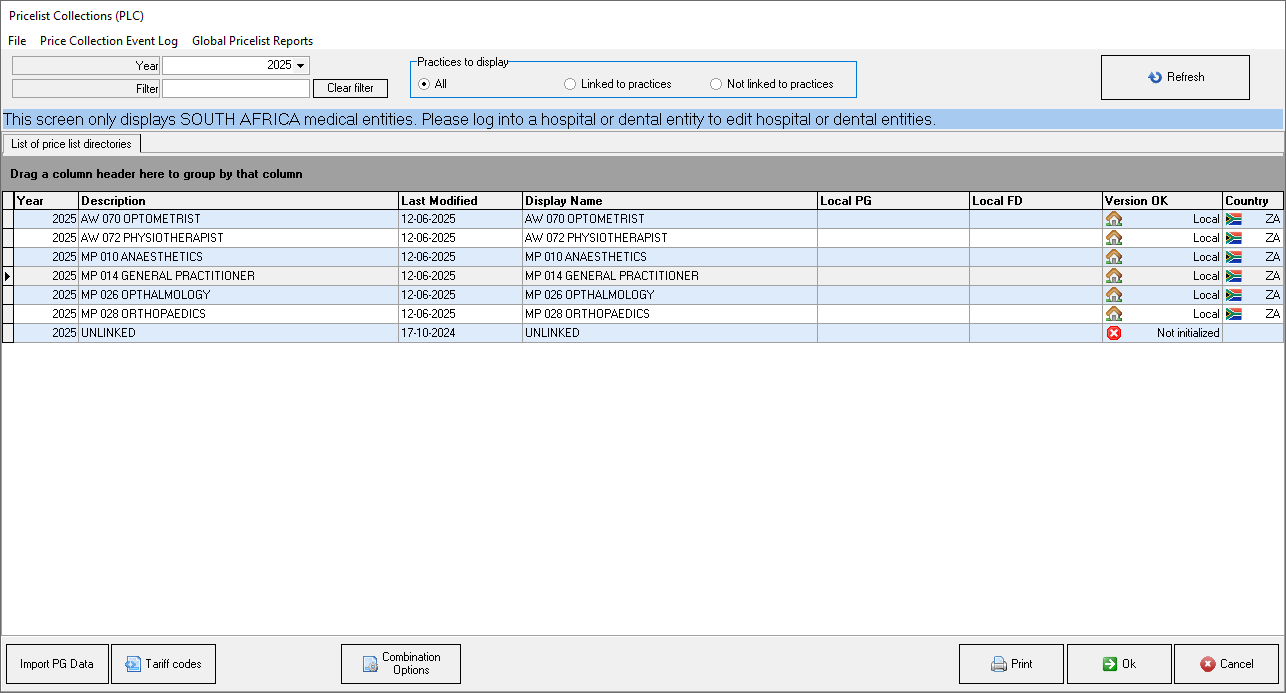Open the Year dropdown
This screenshot has width=1286, height=693.
(x=301, y=65)
